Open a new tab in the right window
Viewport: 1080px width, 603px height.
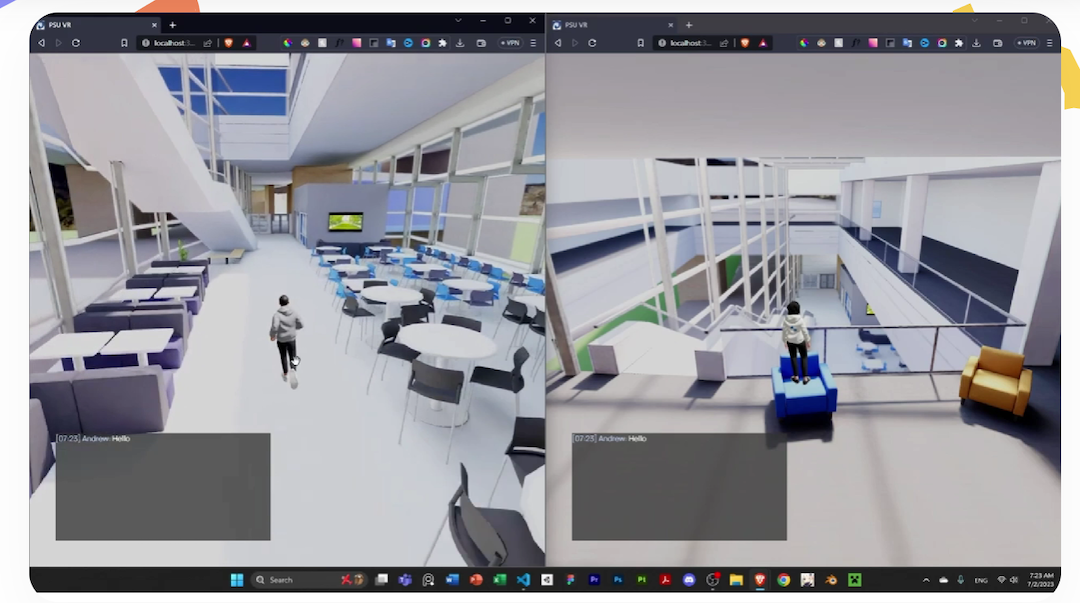(689, 25)
